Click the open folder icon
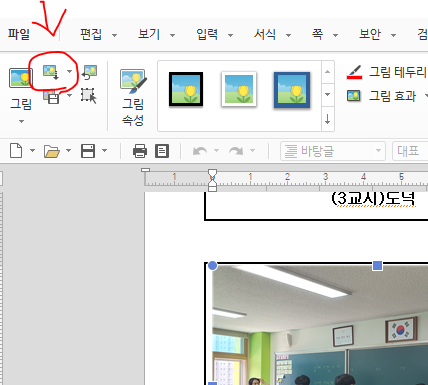This screenshot has width=428, height=385. coord(52,151)
